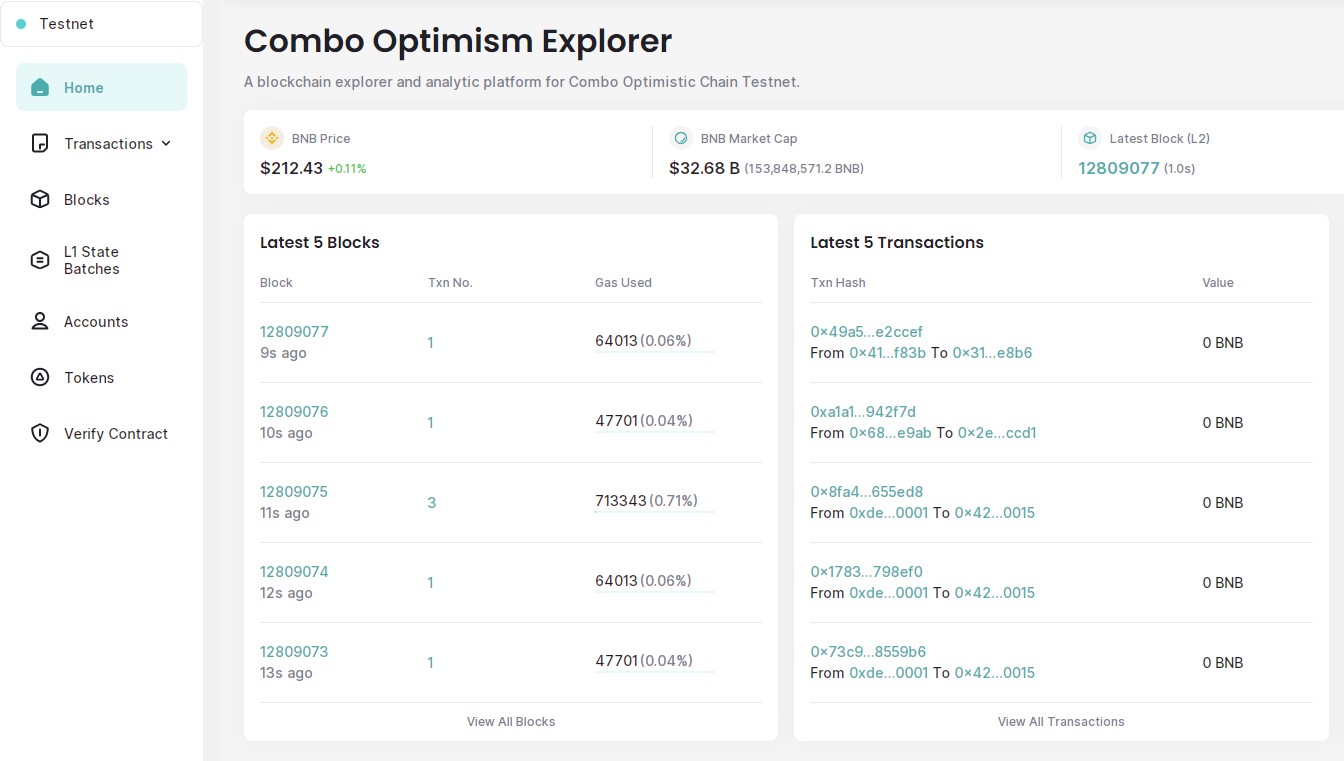Open block 12809073
The width and height of the screenshot is (1344, 761).
[294, 652]
